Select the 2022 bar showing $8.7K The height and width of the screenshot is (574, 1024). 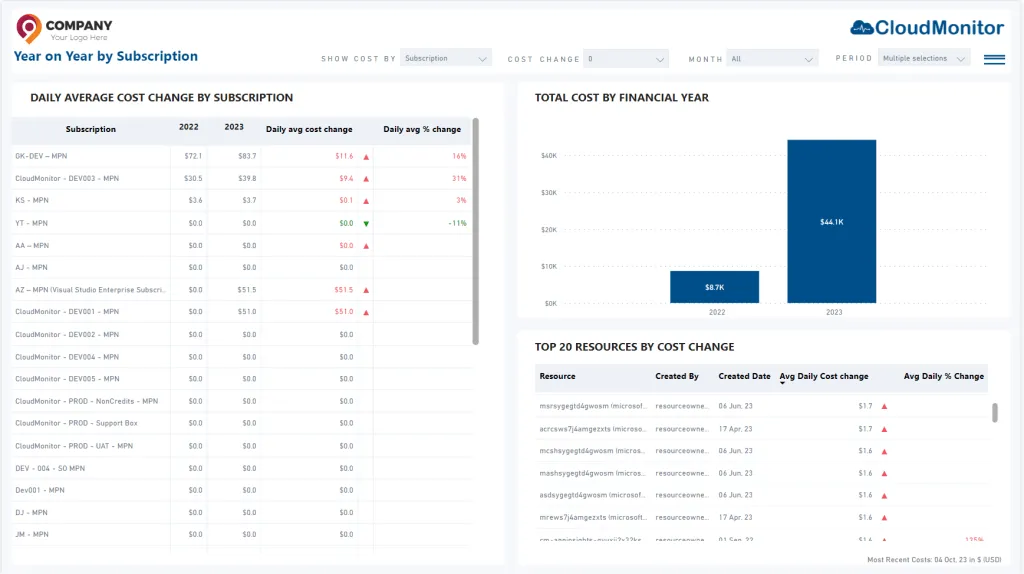714,287
